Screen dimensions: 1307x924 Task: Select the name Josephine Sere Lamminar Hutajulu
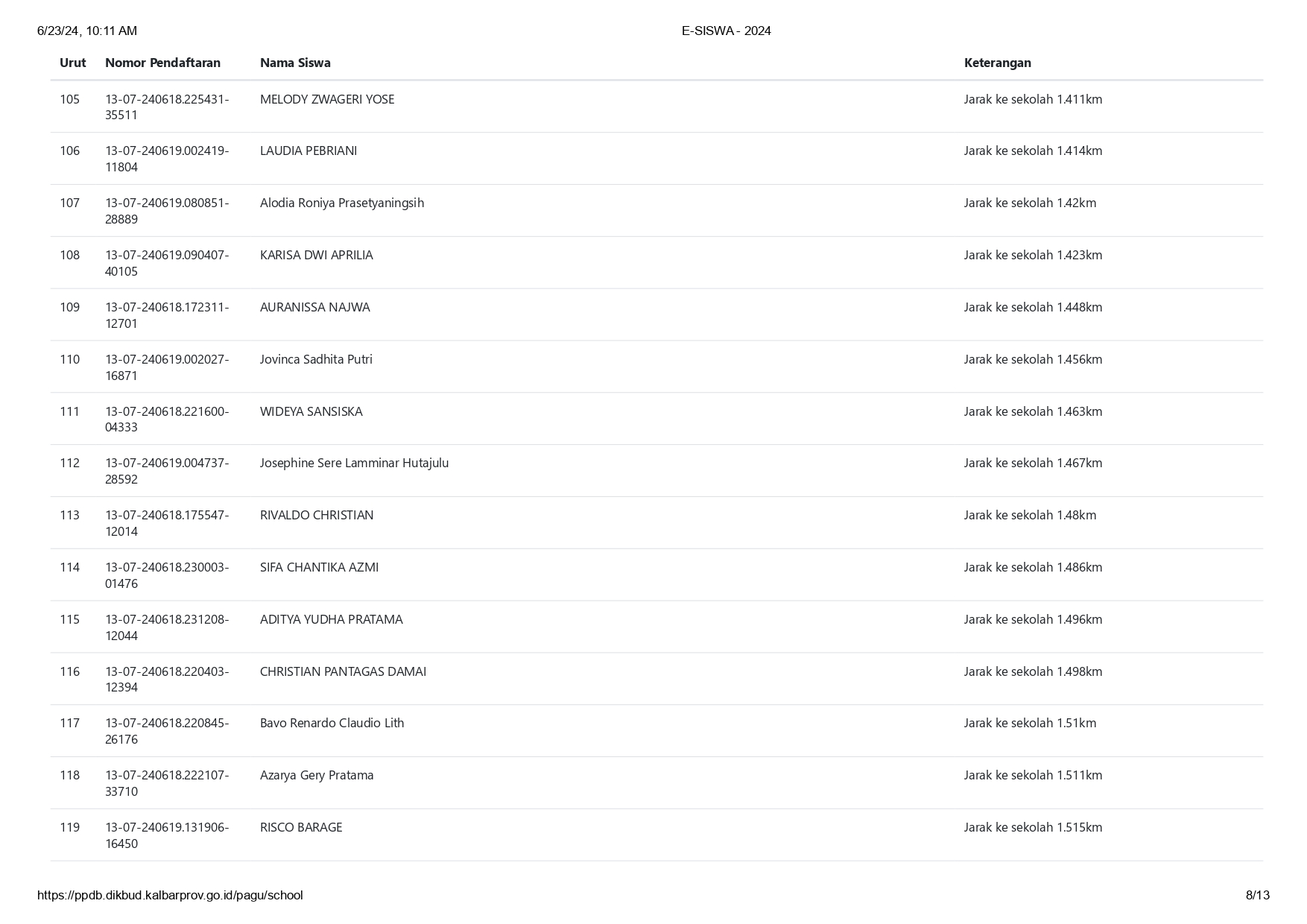pyautogui.click(x=355, y=463)
